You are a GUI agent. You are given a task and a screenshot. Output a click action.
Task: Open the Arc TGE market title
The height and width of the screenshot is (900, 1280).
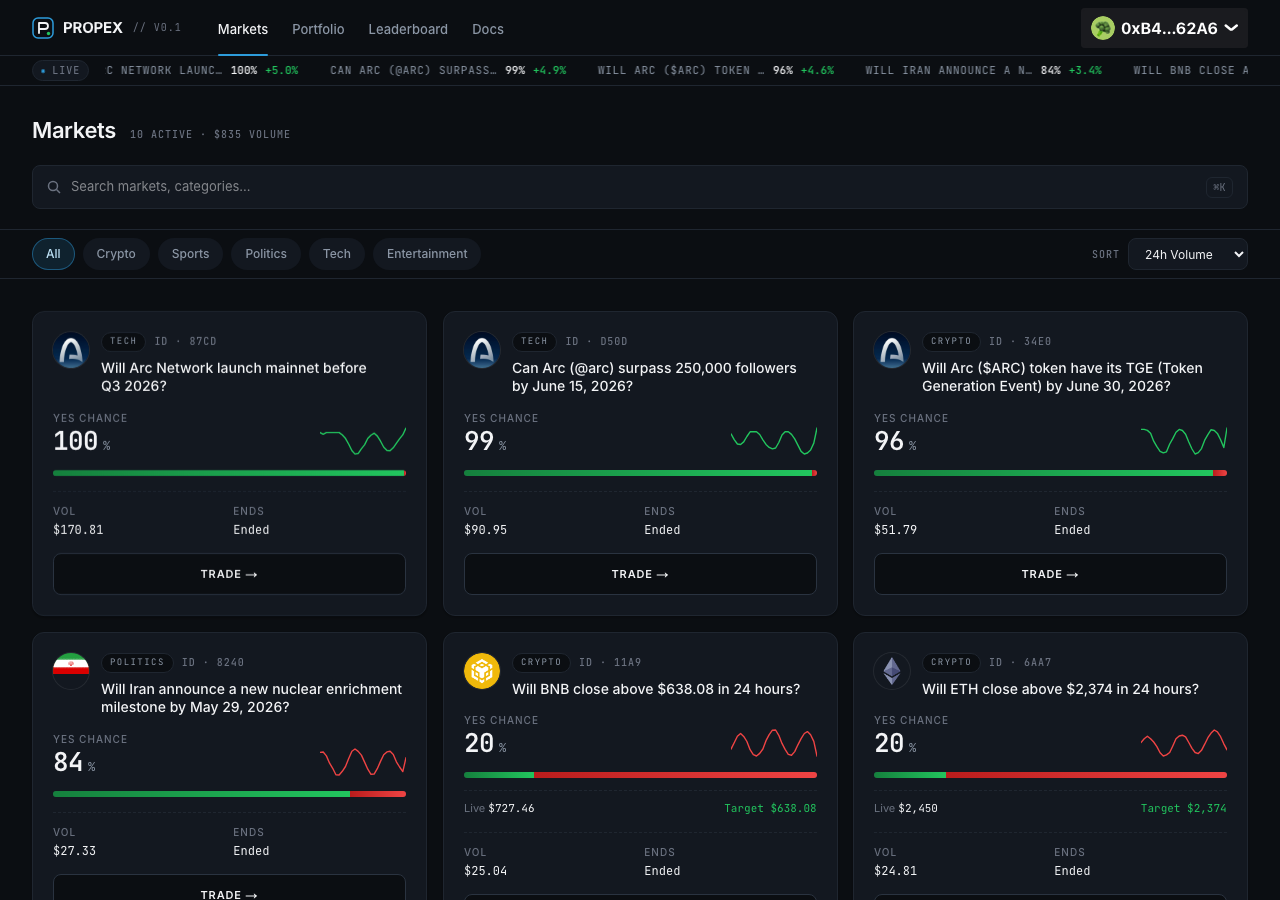(x=1062, y=377)
